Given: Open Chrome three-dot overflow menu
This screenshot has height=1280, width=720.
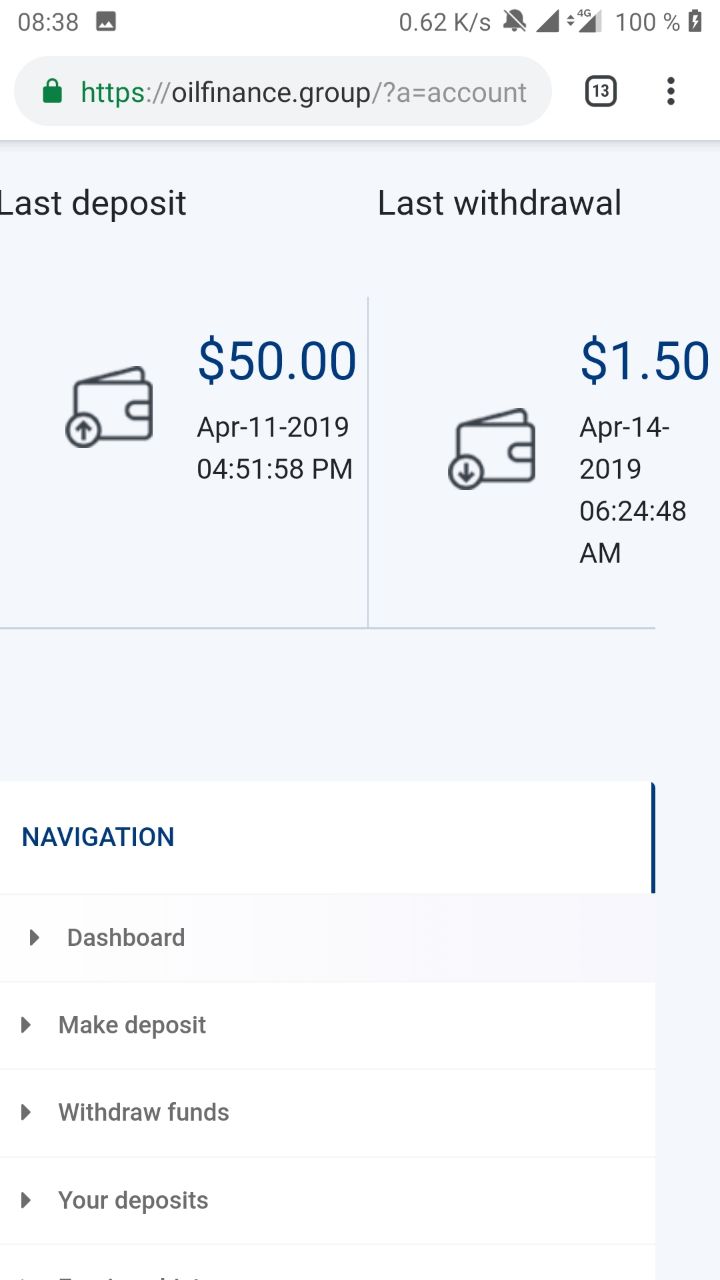Looking at the screenshot, I should click(671, 92).
